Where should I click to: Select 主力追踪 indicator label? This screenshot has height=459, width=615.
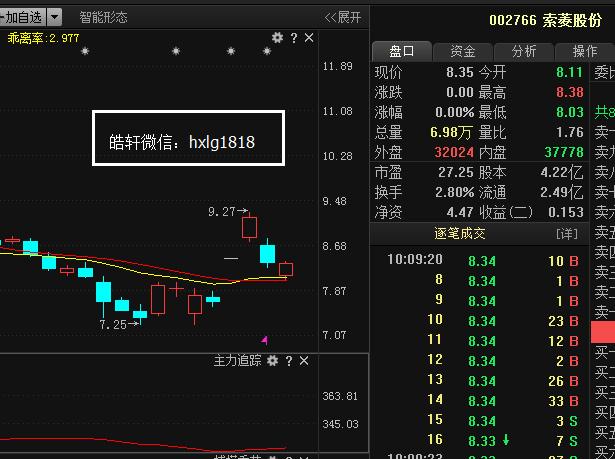pos(237,360)
